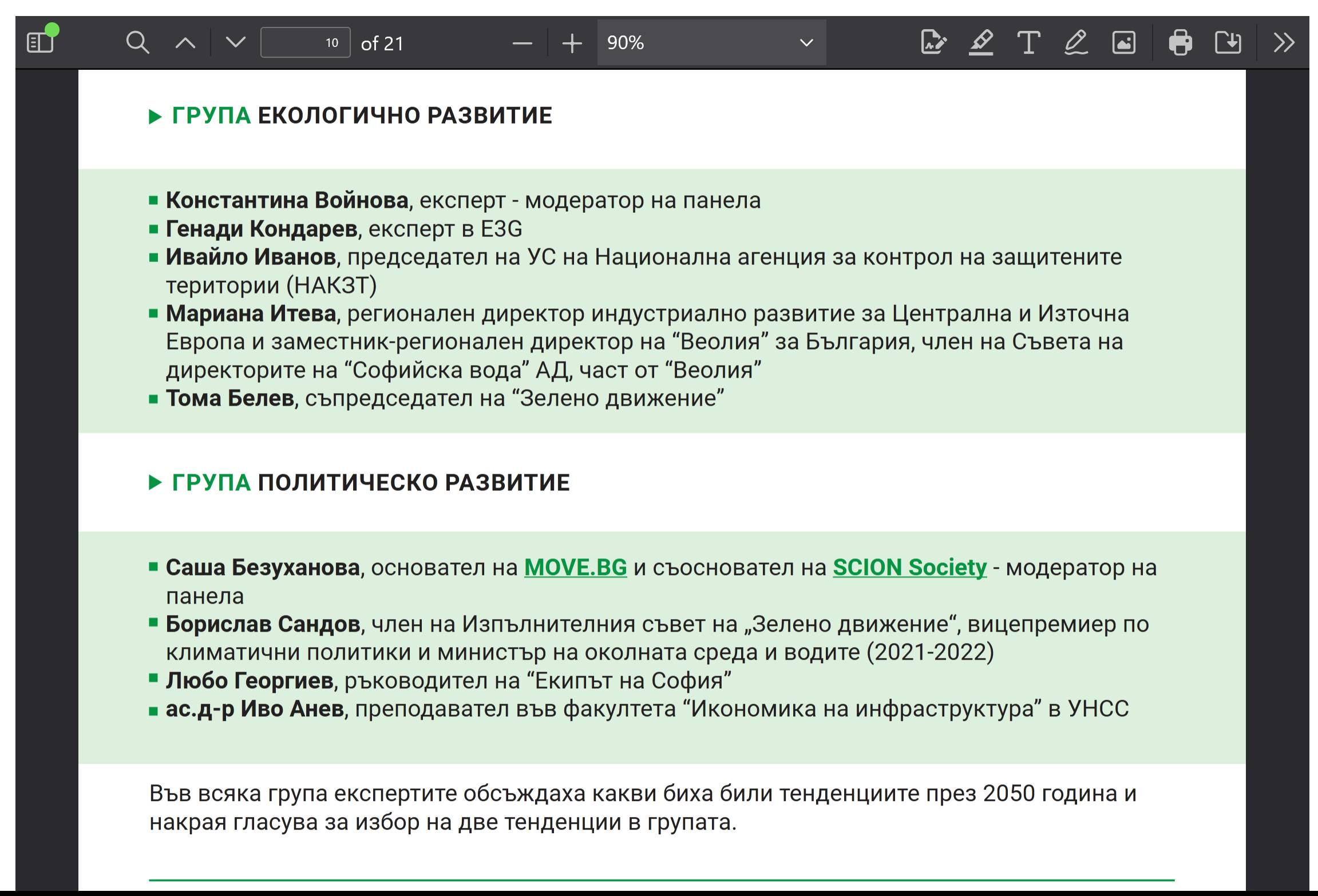Save the PDF with download icon
Viewport: 1318px width, 896px height.
click(1228, 42)
